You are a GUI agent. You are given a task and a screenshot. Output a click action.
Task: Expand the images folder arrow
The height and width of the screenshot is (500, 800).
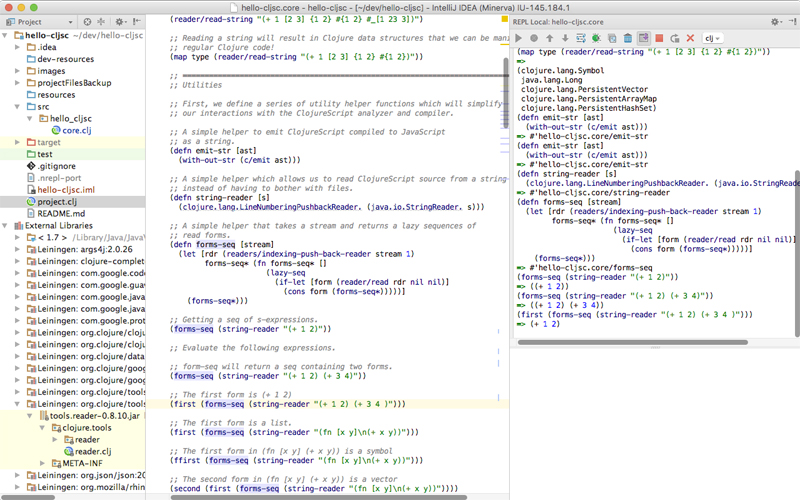pos(17,71)
